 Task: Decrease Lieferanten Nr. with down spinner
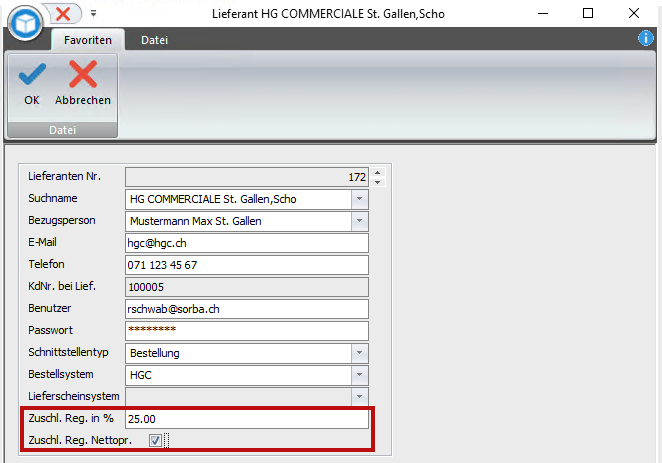point(377,182)
